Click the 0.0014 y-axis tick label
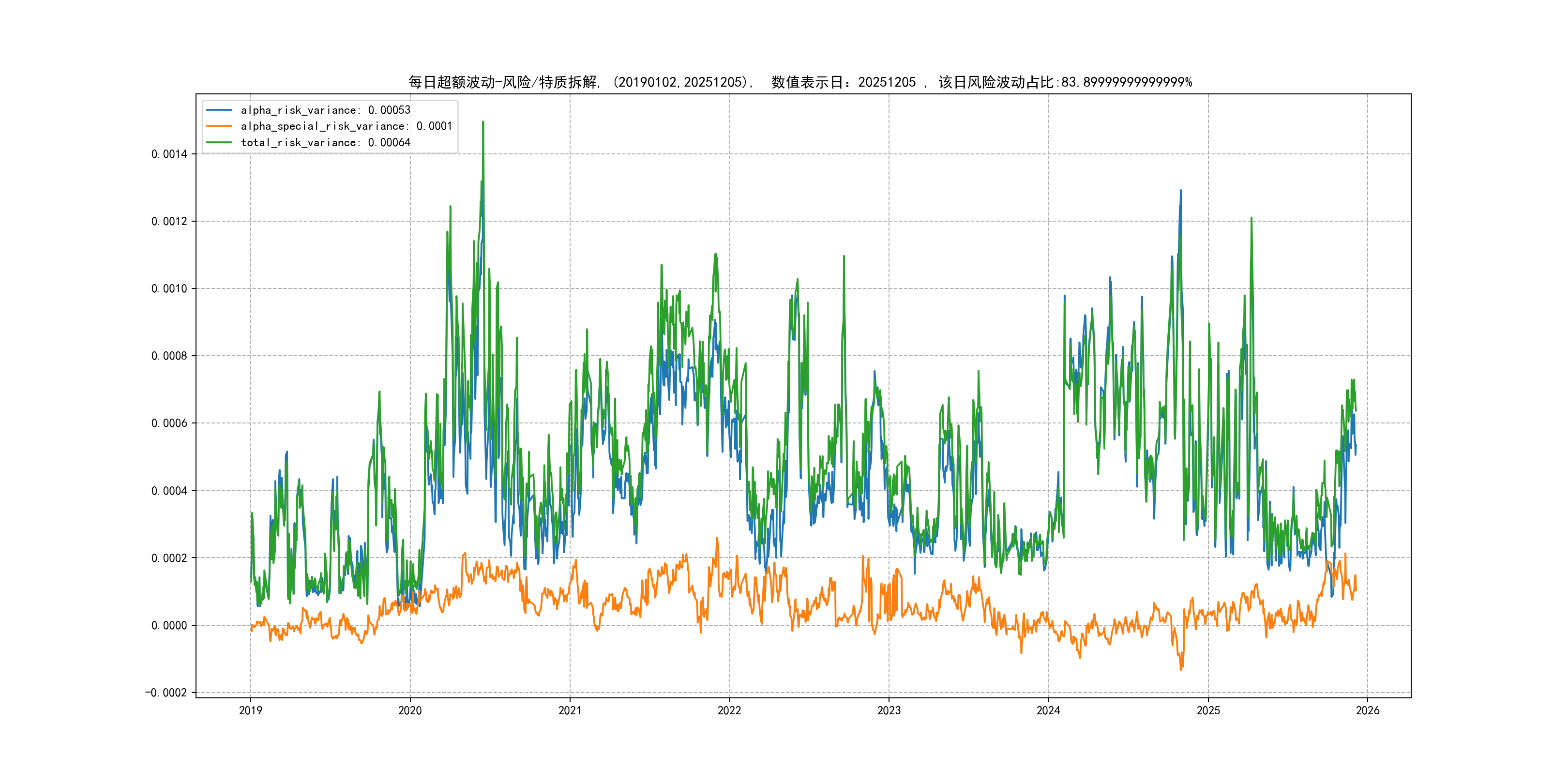Image resolution: width=1568 pixels, height=784 pixels. 169,154
